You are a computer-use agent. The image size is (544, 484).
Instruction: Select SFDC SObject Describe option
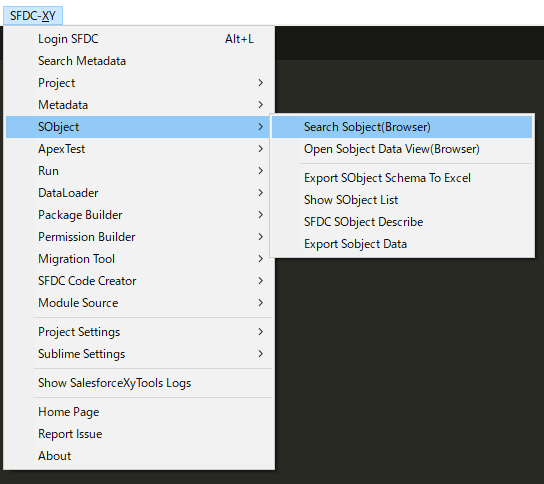click(x=402, y=222)
